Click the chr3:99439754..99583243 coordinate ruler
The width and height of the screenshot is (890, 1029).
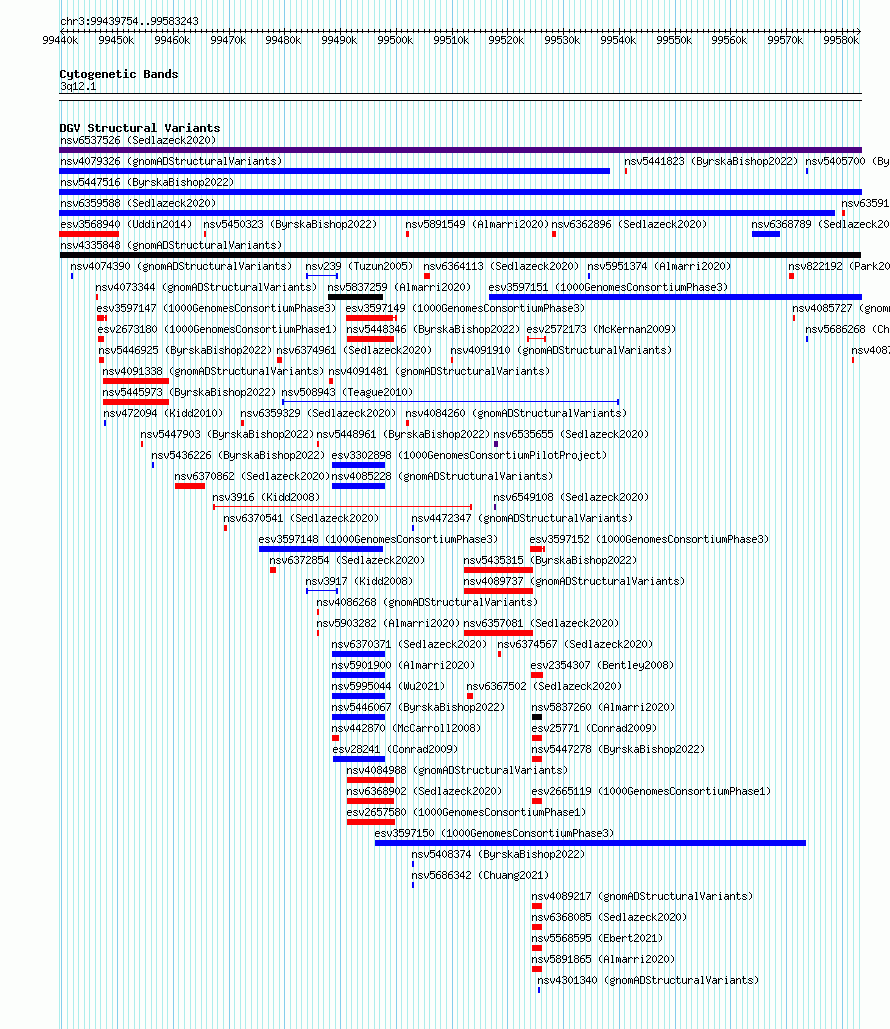point(460,31)
